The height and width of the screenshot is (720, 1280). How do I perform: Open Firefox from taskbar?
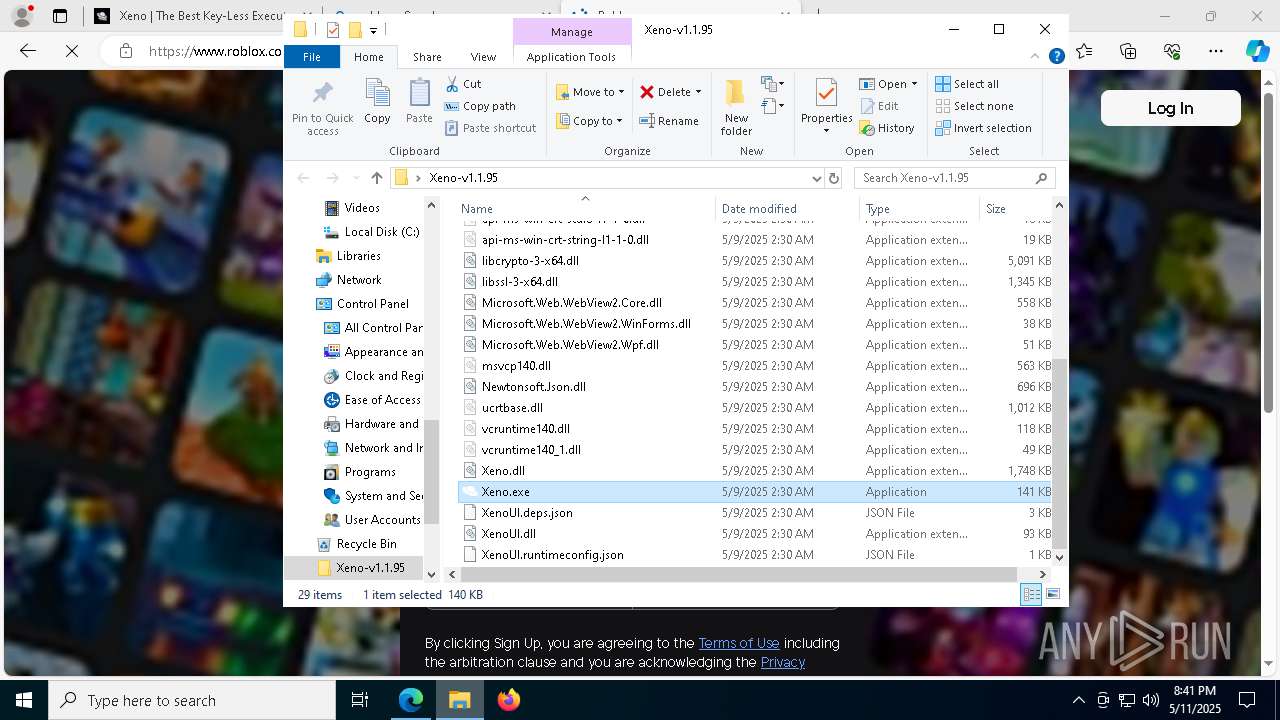509,700
